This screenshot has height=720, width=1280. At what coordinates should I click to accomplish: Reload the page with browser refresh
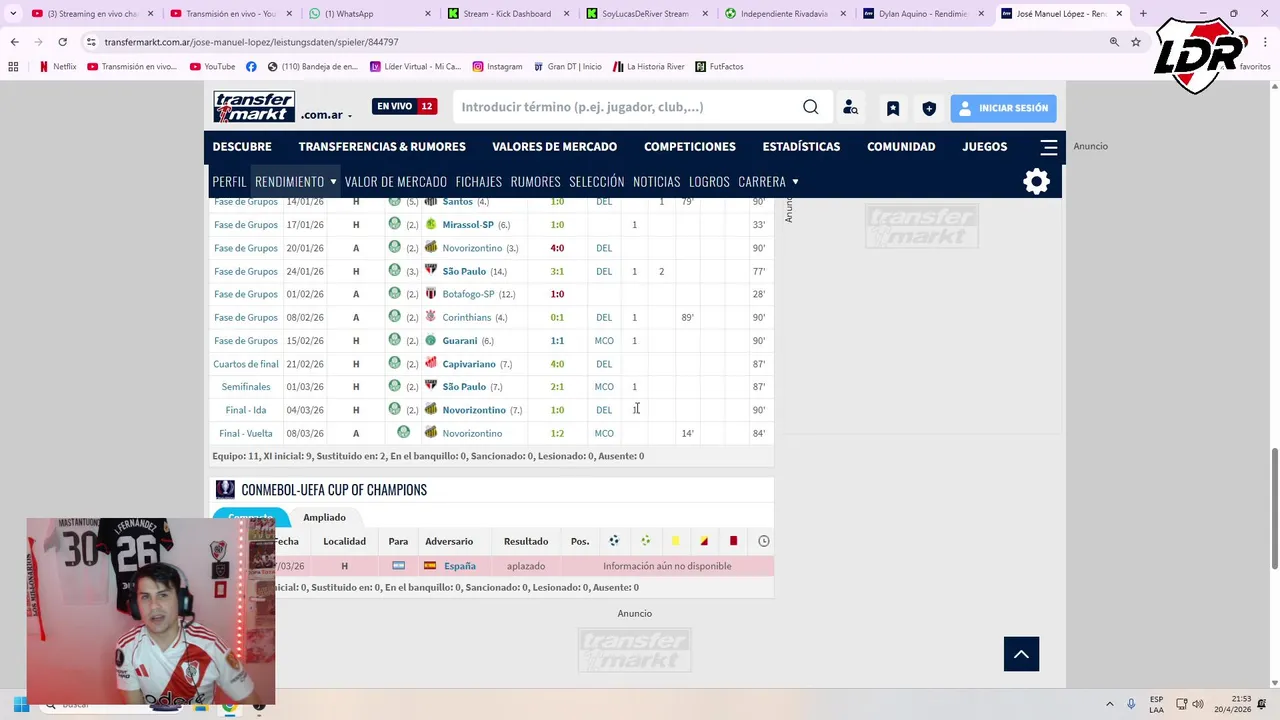click(x=62, y=42)
